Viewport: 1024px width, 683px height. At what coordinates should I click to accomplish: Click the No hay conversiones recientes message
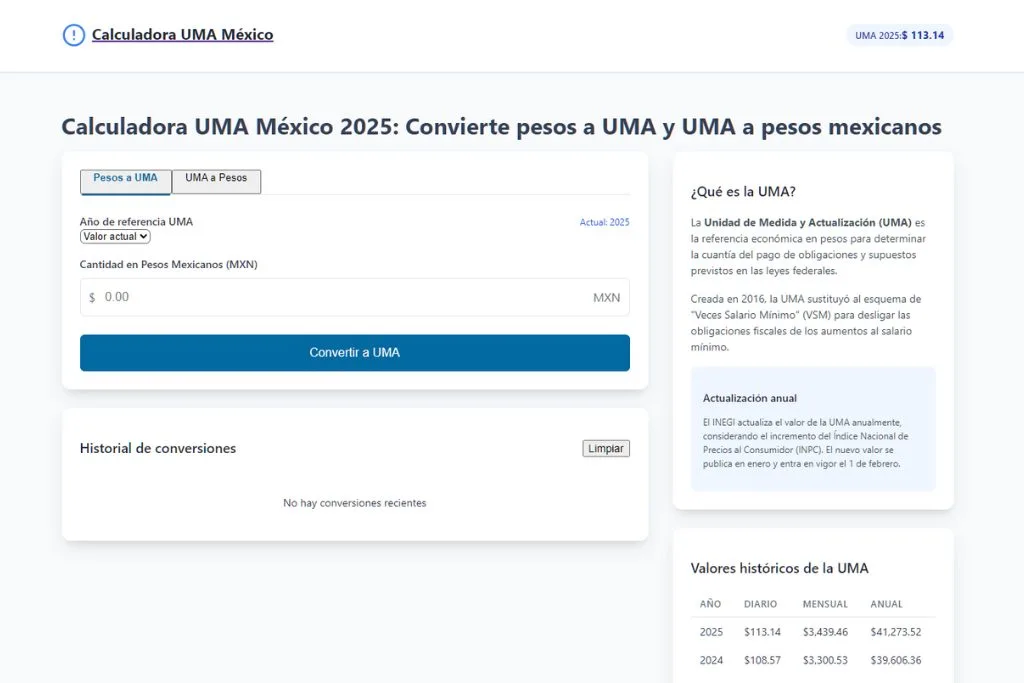click(x=354, y=503)
